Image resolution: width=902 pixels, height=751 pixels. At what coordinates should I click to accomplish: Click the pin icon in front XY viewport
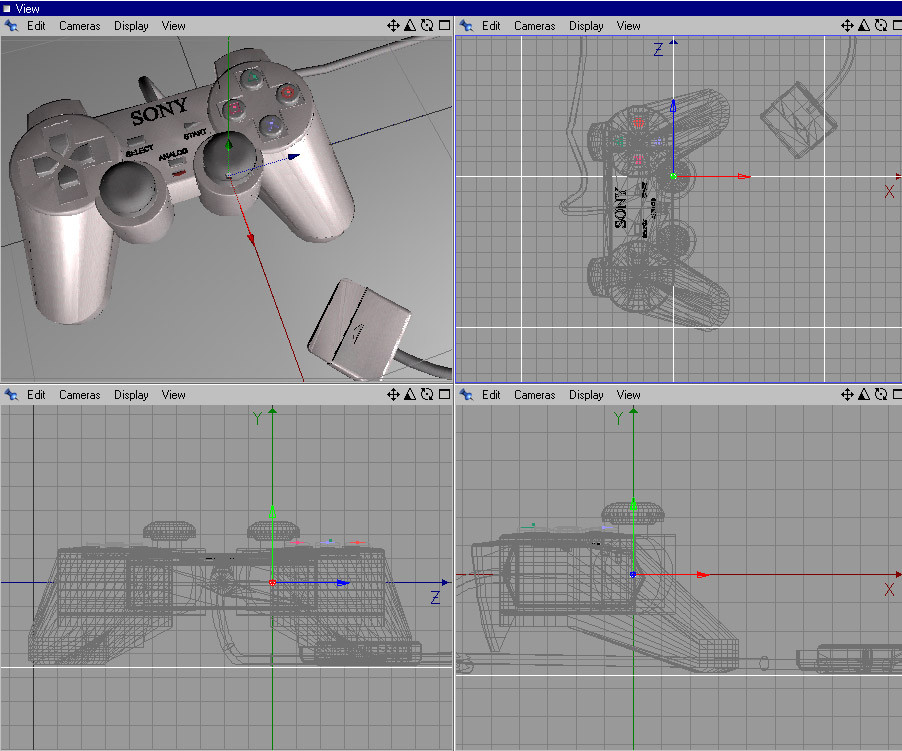click(x=466, y=394)
